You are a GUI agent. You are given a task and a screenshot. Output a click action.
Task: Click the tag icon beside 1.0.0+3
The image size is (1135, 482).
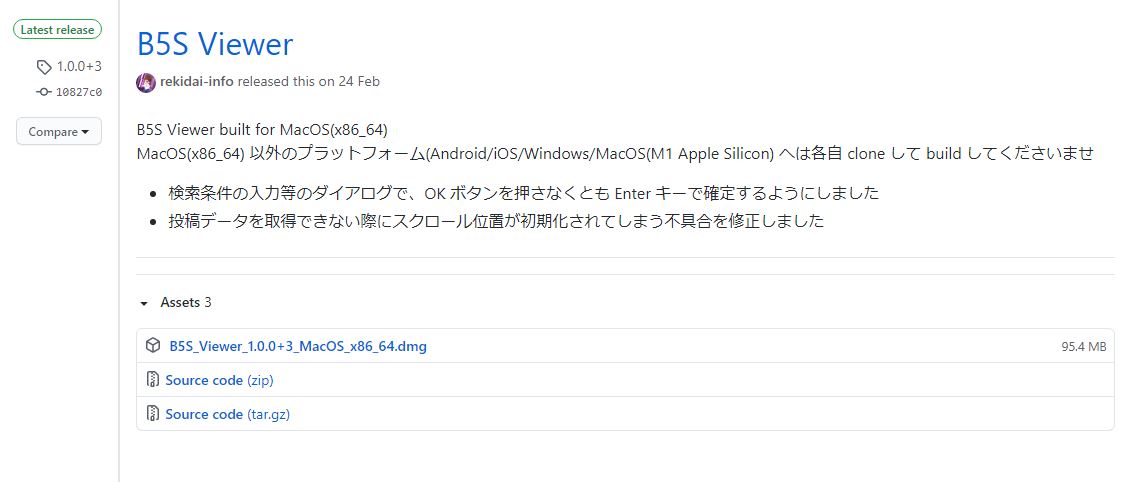[x=44, y=67]
